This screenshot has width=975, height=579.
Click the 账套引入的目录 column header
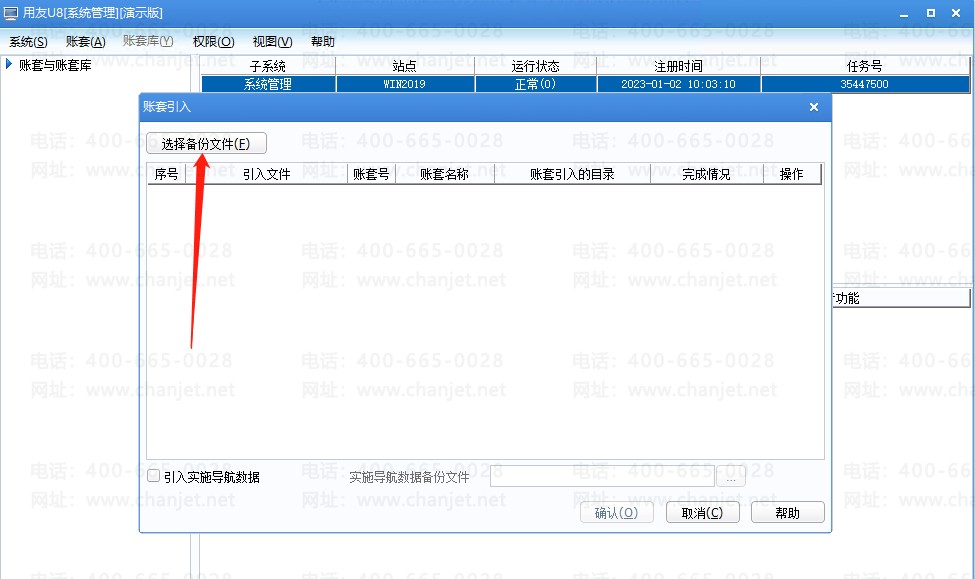click(572, 174)
